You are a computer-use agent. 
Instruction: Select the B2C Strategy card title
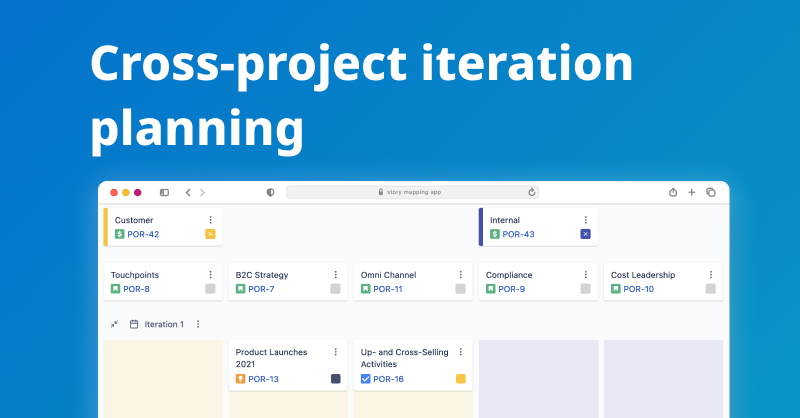pos(262,275)
